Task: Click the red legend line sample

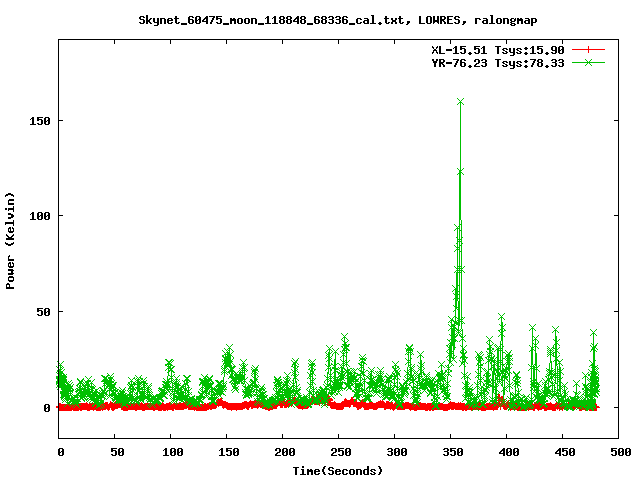Action: click(x=588, y=50)
